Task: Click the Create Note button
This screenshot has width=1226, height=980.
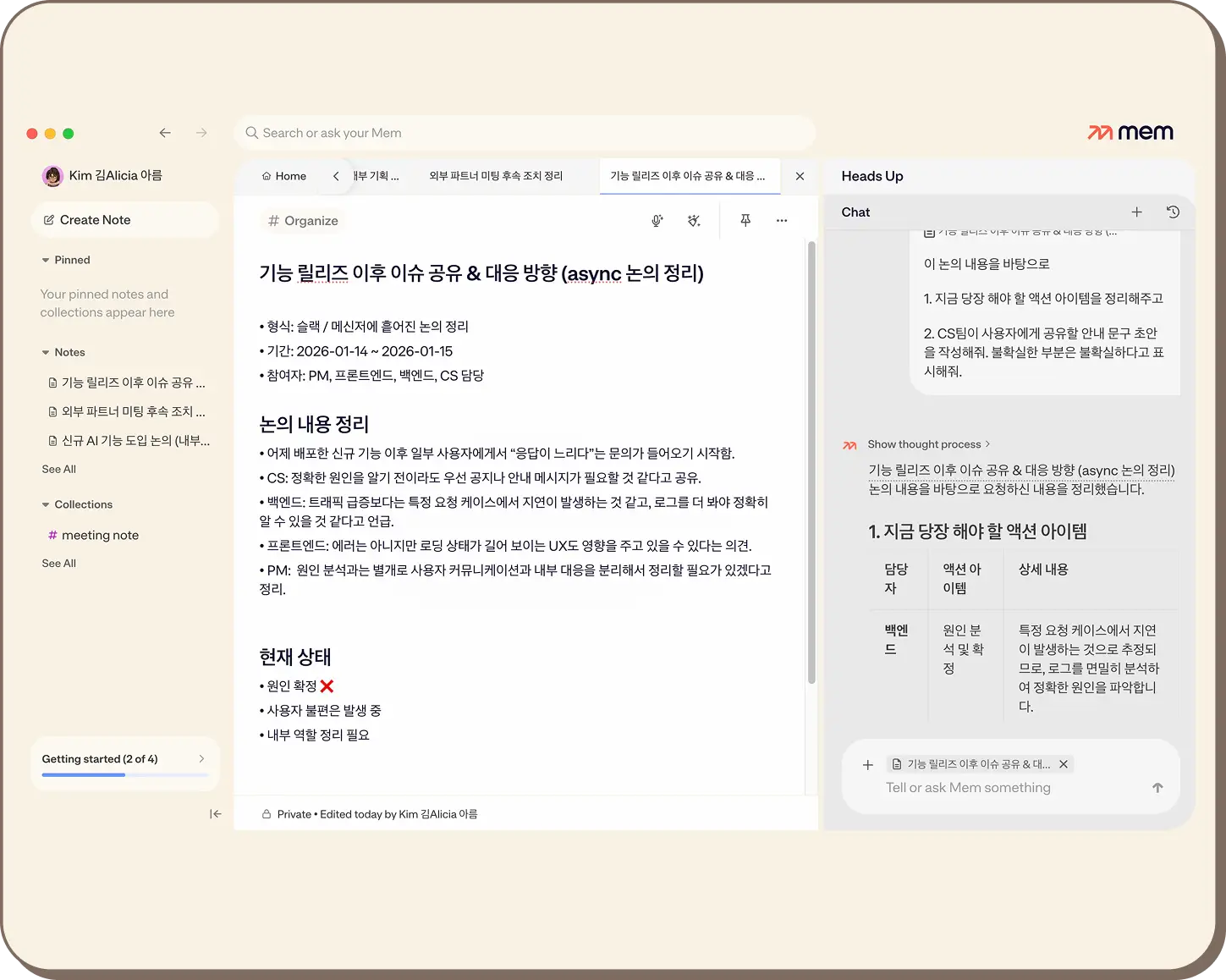Action: click(125, 220)
